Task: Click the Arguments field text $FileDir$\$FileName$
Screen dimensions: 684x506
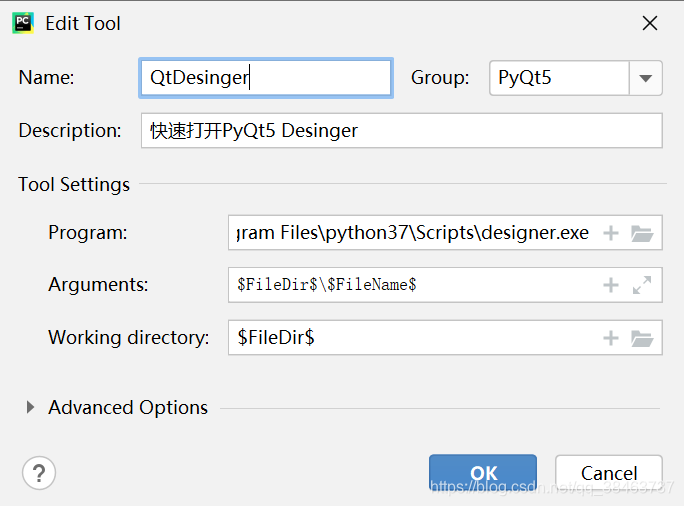Action: click(x=327, y=285)
